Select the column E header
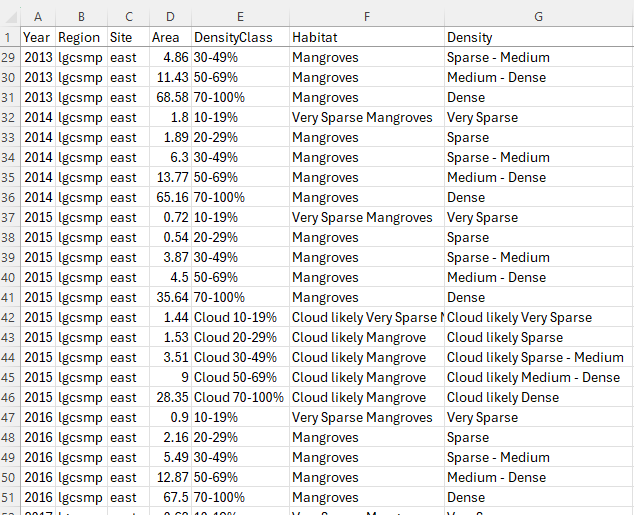Viewport: 634px width, 515px height. point(239,16)
